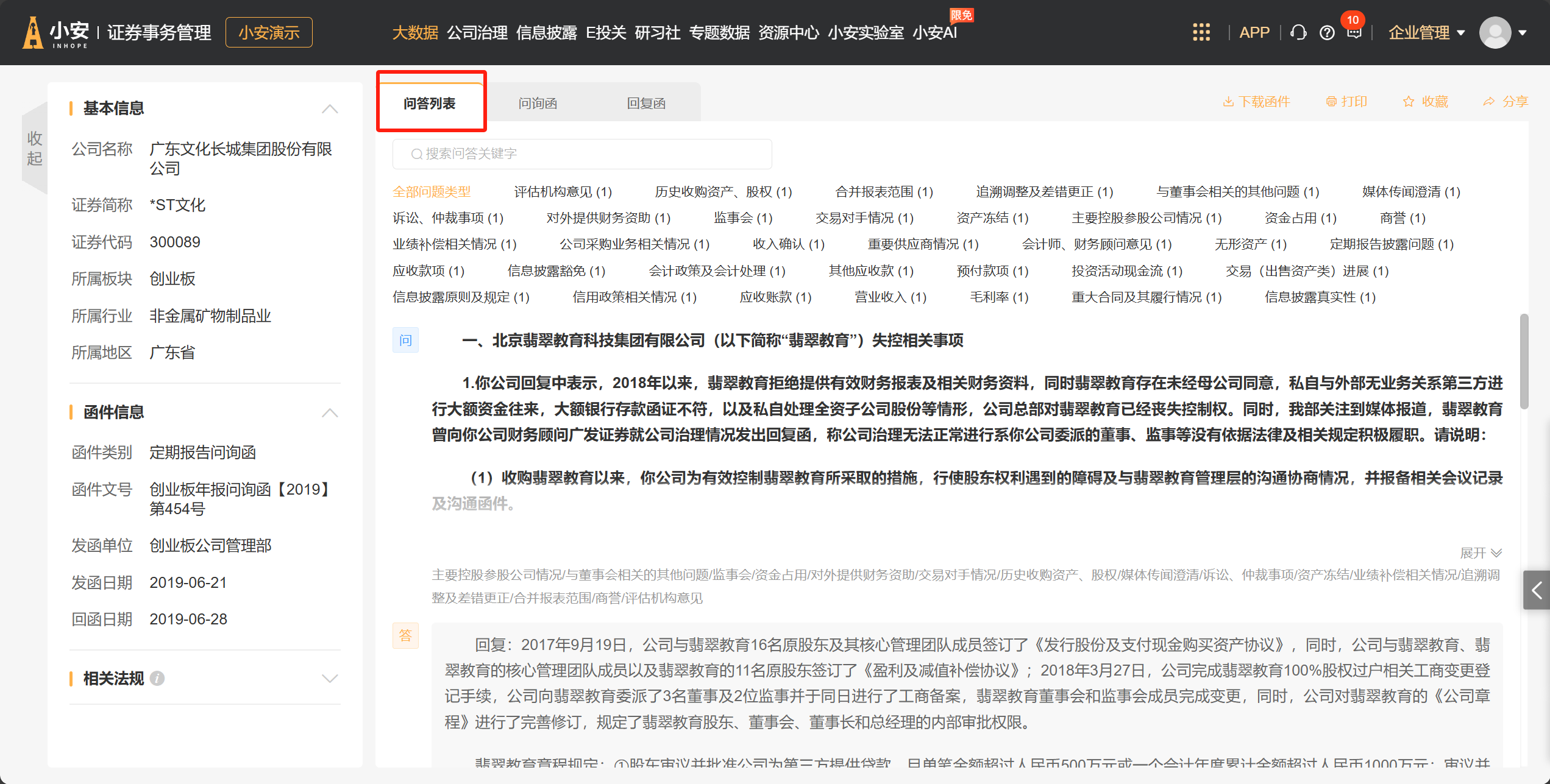
Task: Open the help question mark icon
Action: 1327,33
